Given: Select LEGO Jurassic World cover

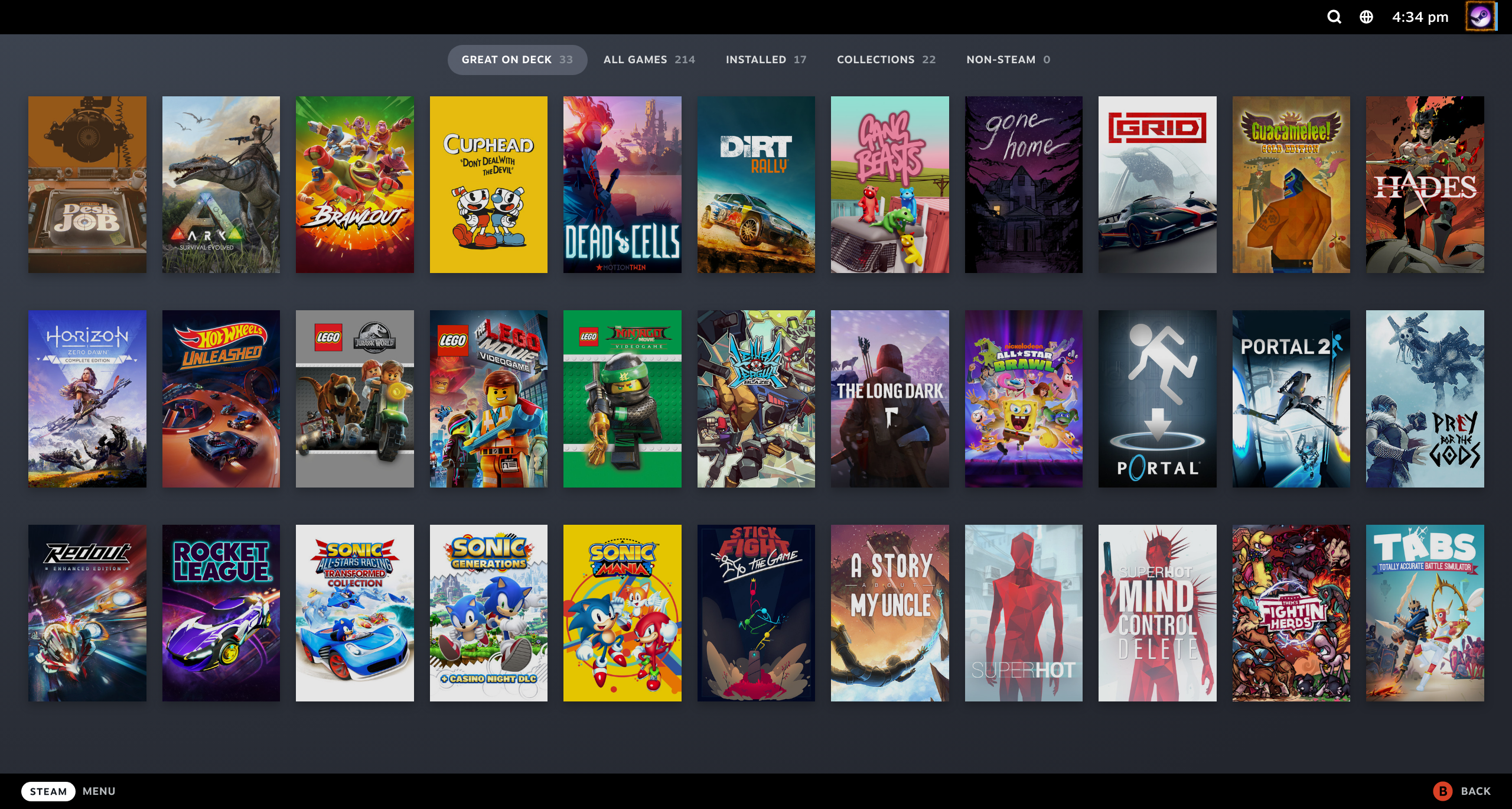Looking at the screenshot, I should pyautogui.click(x=355, y=399).
